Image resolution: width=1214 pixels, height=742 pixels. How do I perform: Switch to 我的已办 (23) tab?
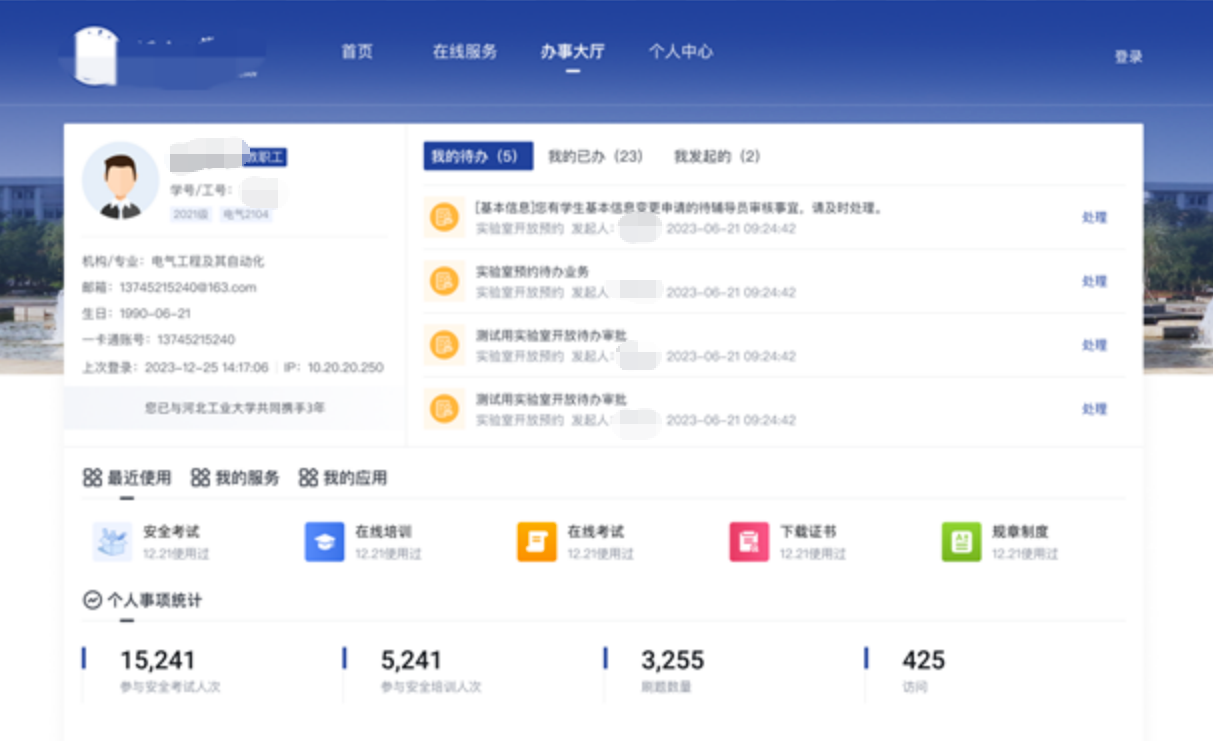coord(595,157)
